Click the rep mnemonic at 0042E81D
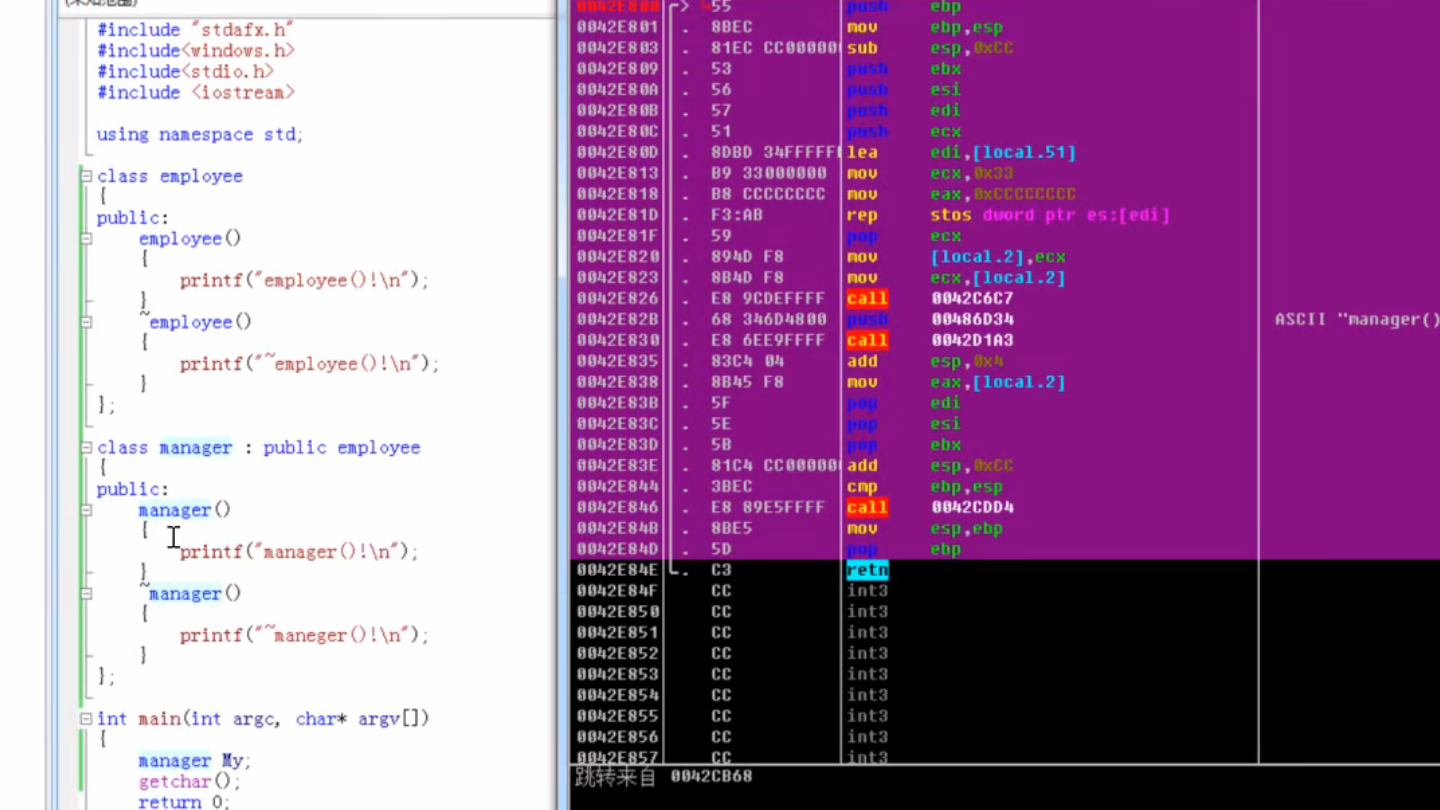 862,215
